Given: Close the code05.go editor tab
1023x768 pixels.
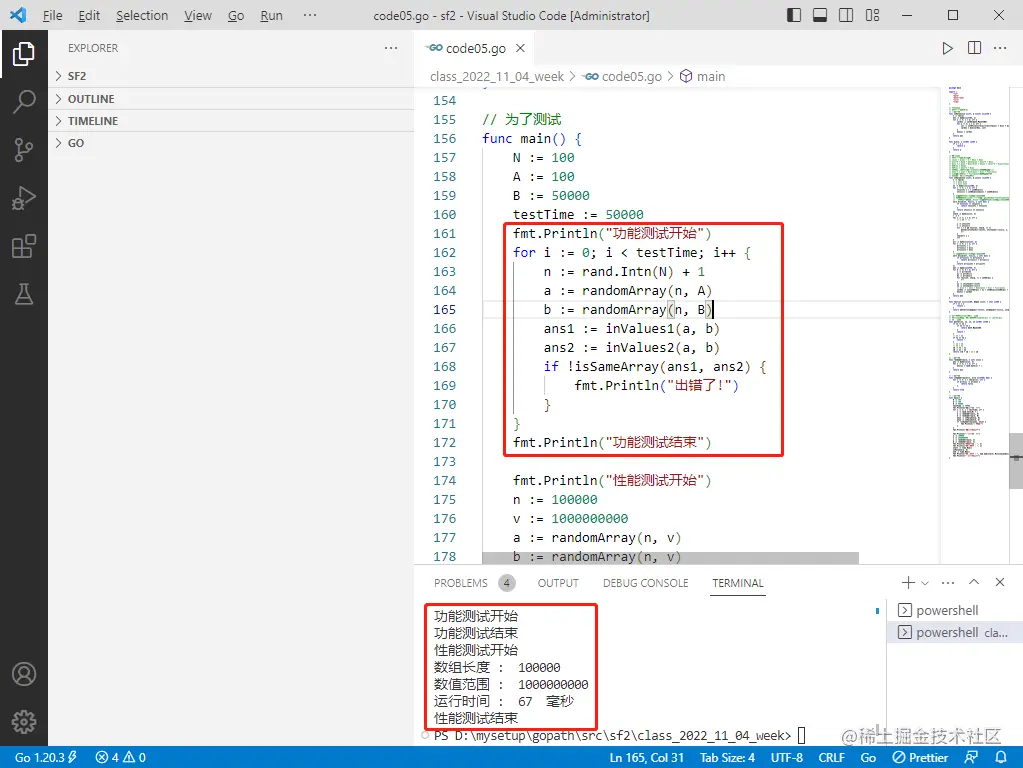Looking at the screenshot, I should [x=520, y=48].
